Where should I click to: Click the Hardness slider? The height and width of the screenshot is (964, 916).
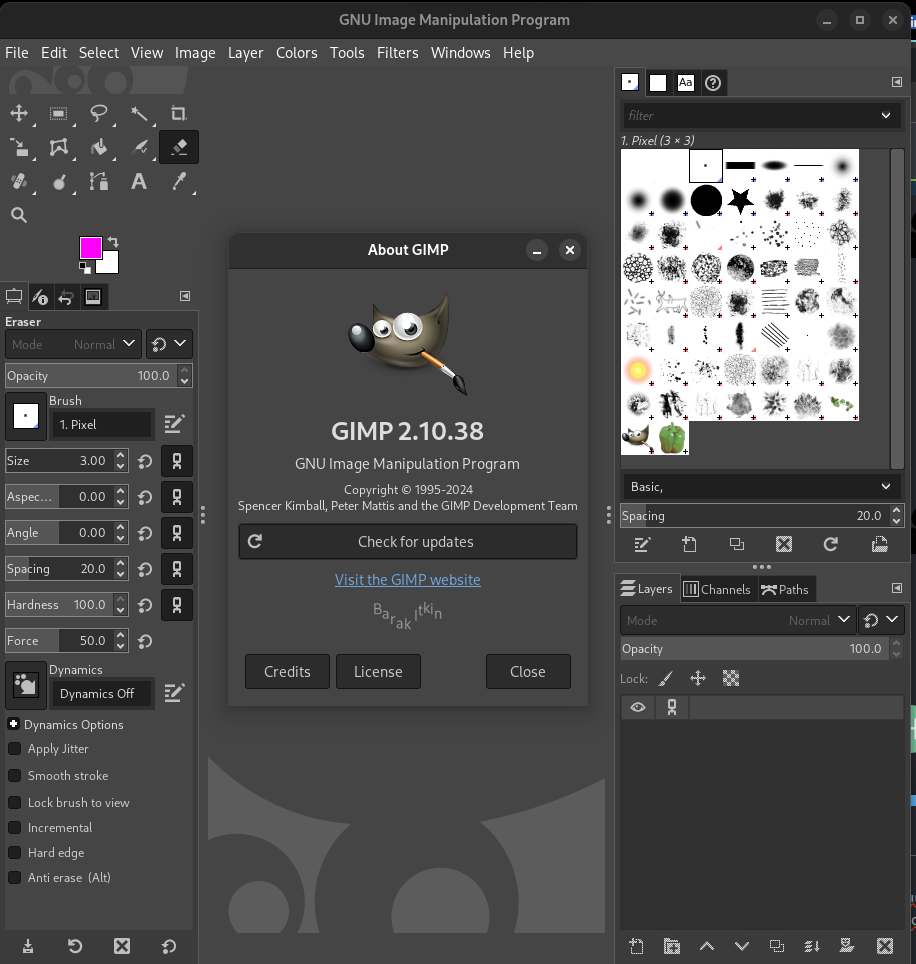pyautogui.click(x=60, y=605)
